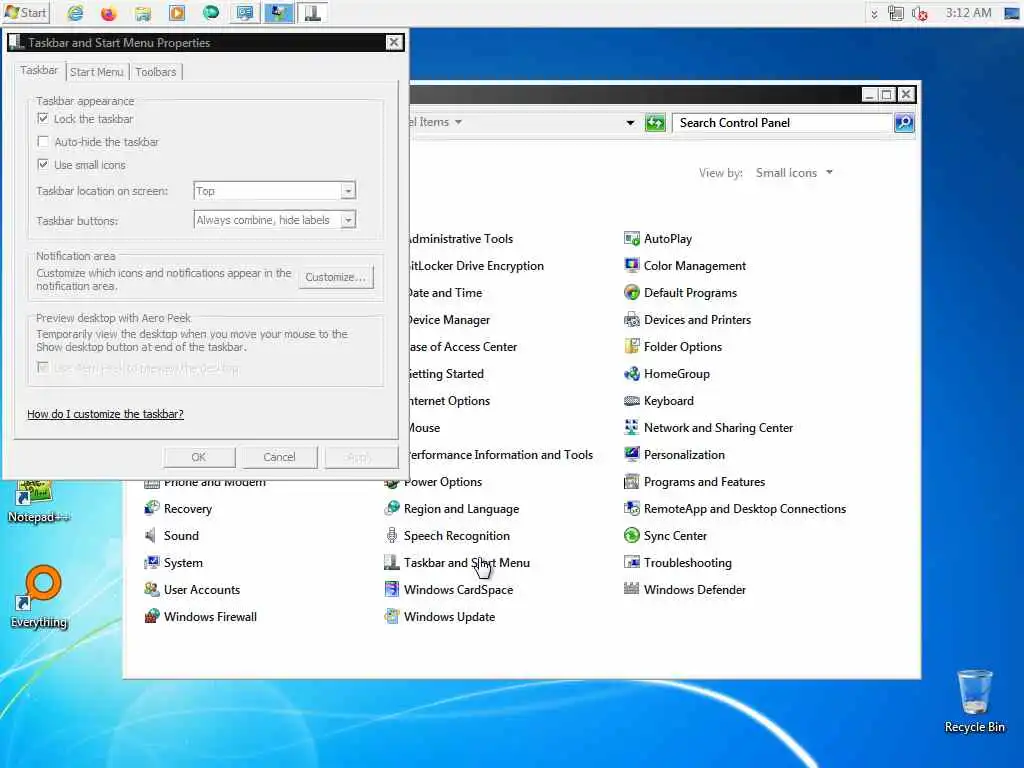
Task: Click the Customize... notification area button
Action: coord(336,277)
